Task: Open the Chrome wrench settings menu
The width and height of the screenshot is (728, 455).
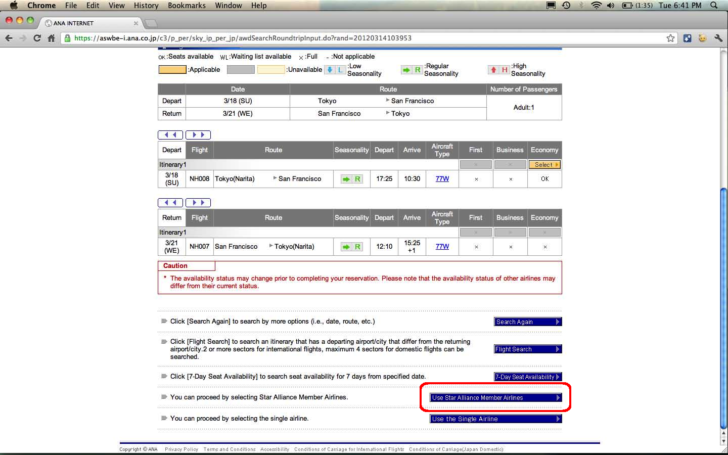Action: [718, 38]
